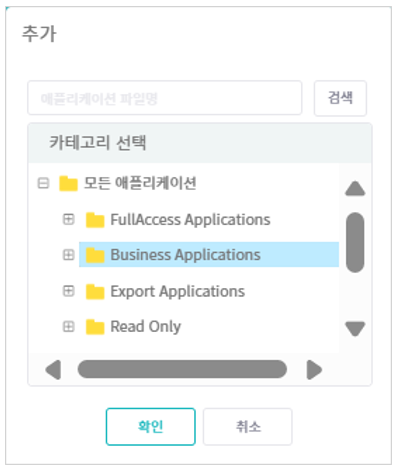Viewport: 394px width, 469px height.
Task: Focus the 애플리케이션 파일명 input field
Action: click(165, 98)
